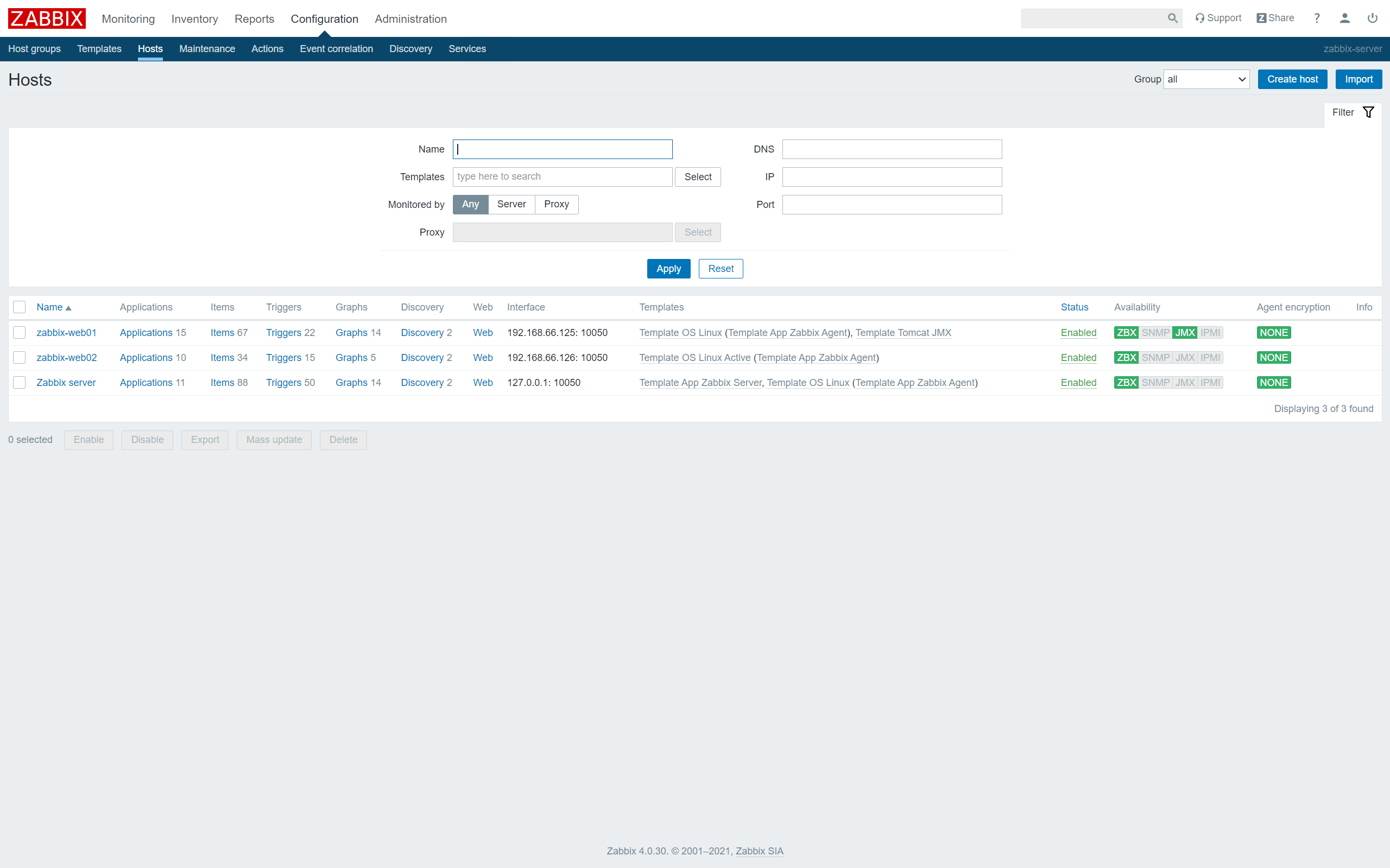Open the Administration menu

click(410, 19)
